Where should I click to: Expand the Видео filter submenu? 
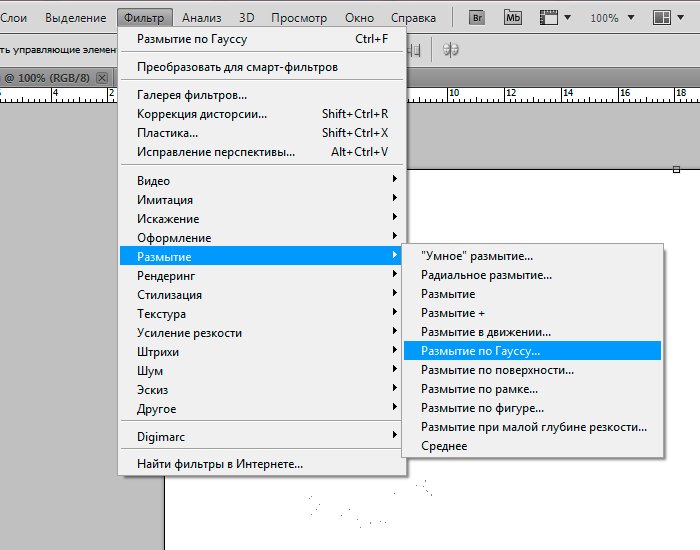click(x=154, y=181)
